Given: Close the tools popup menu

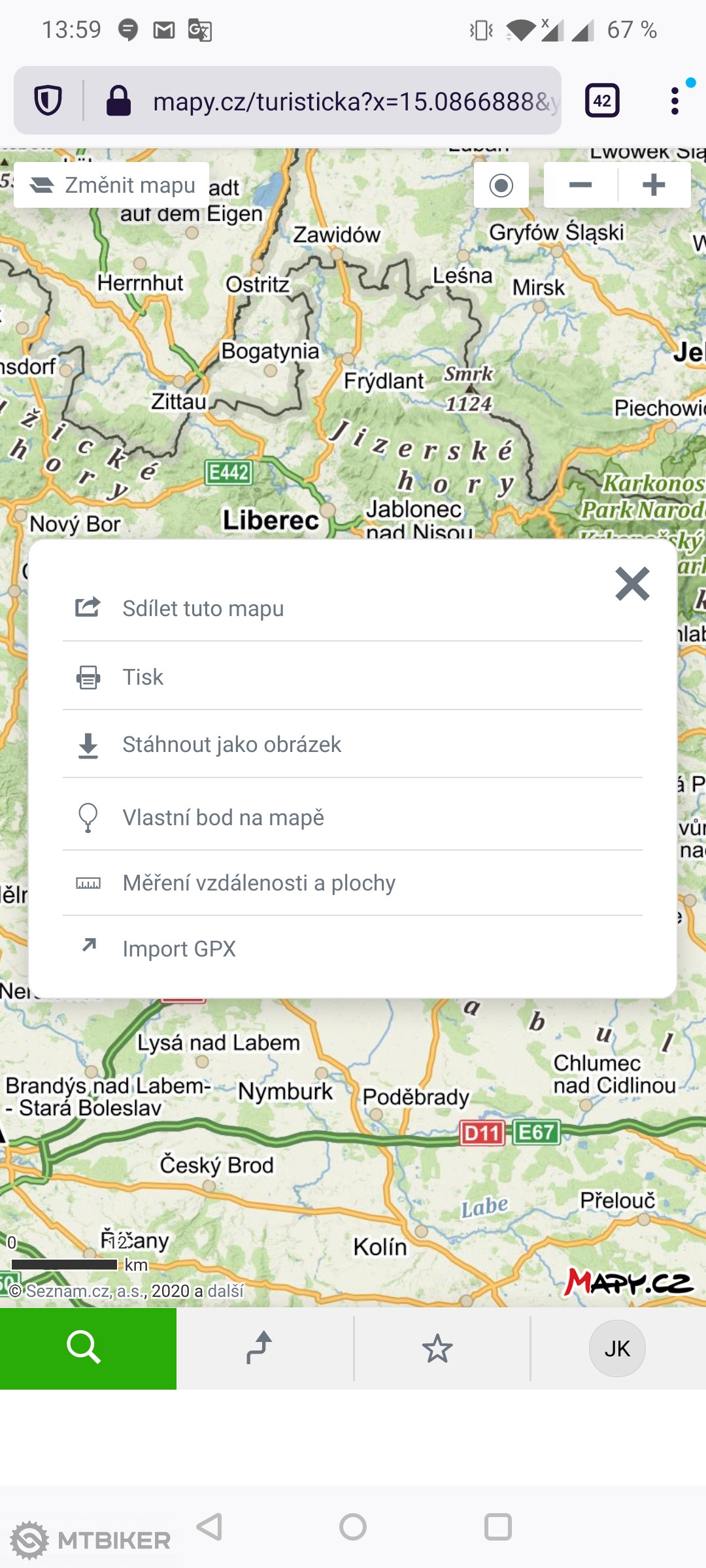Looking at the screenshot, I should pos(632,584).
